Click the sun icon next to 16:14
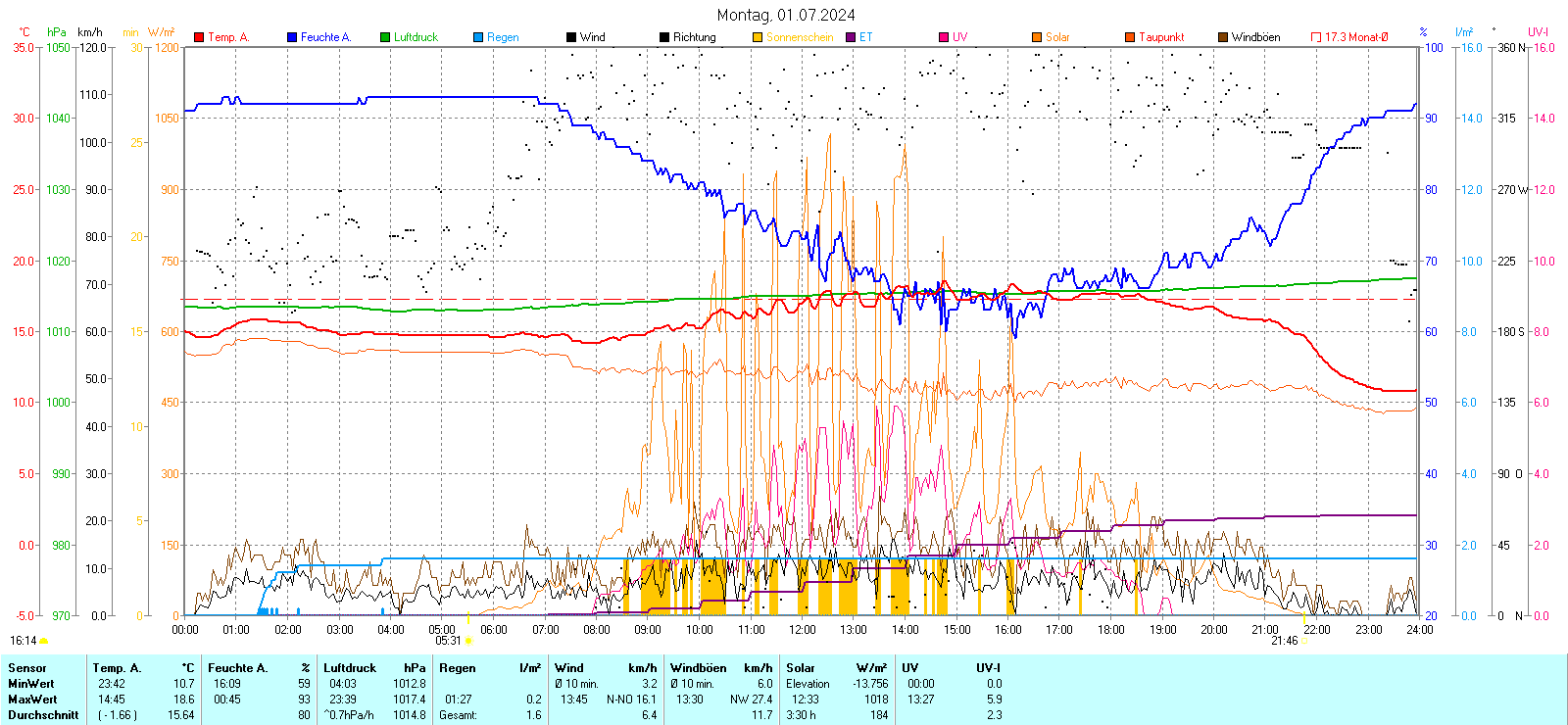Screen dimensions: 1568x725 pos(44,641)
